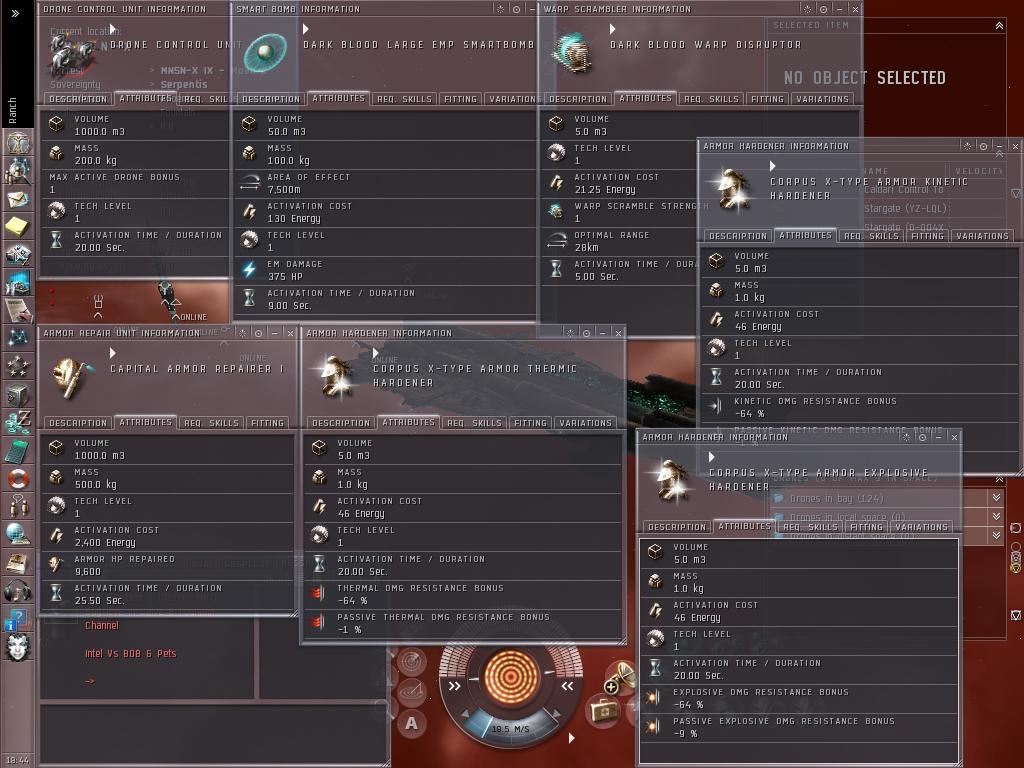This screenshot has width=1024, height=768.
Task: Click the top radar scanner HUD icon
Action: click(x=411, y=662)
